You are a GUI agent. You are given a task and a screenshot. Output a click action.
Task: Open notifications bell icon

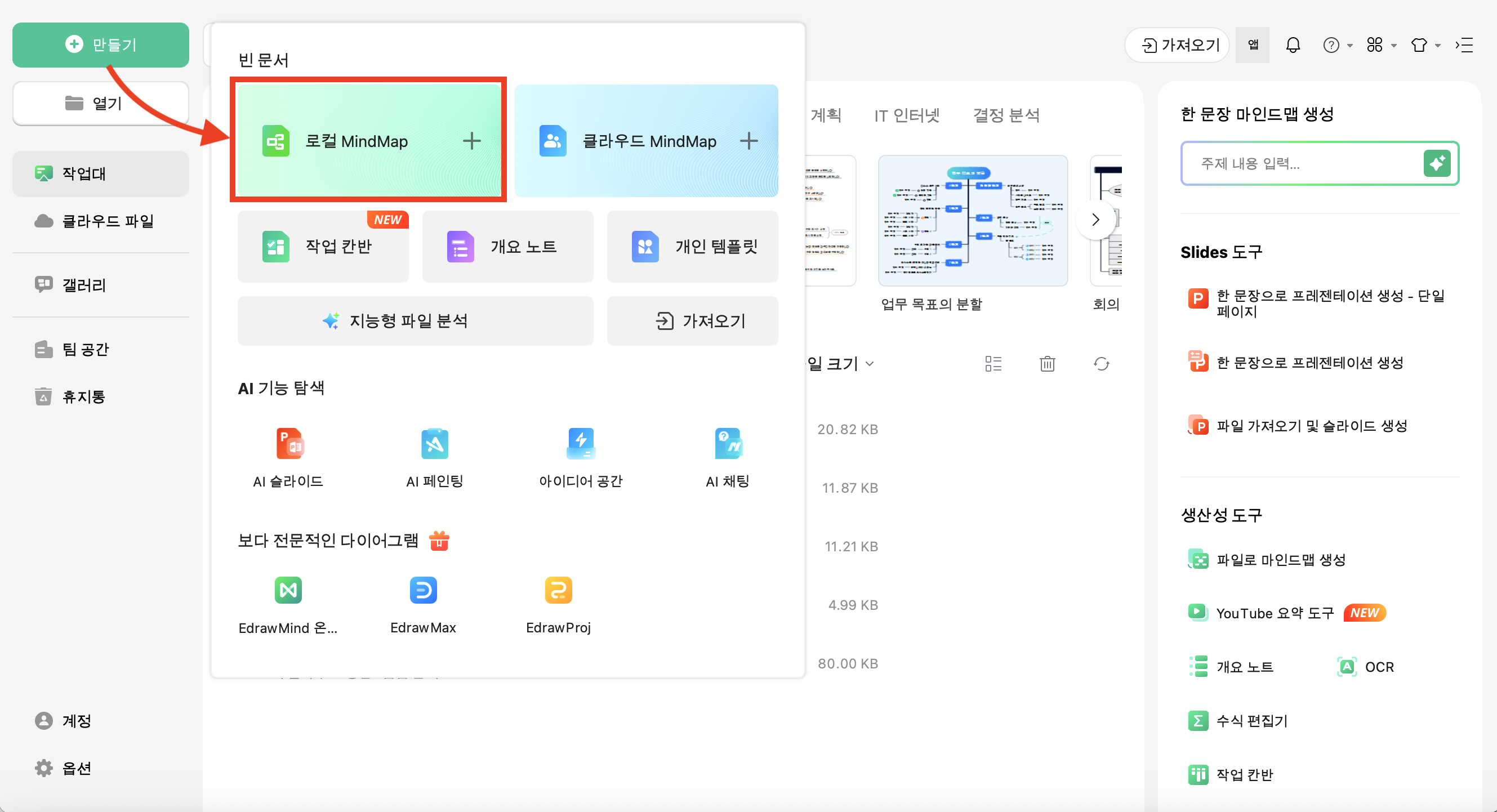click(x=1293, y=44)
